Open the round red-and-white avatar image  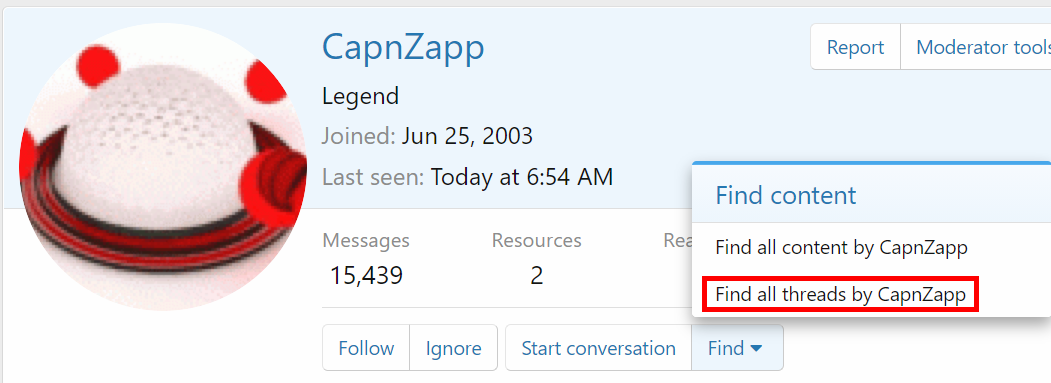163,166
